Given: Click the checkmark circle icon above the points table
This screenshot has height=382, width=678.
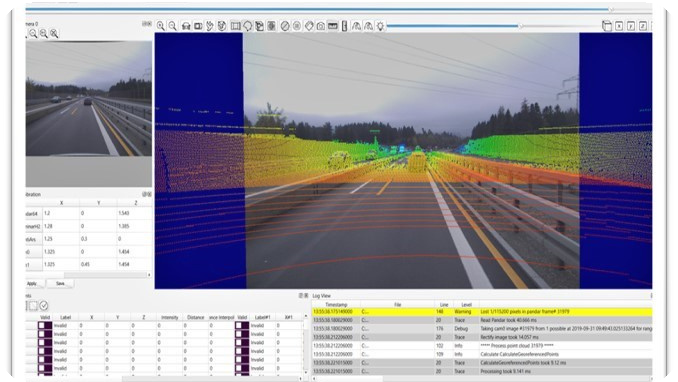Looking at the screenshot, I should (44, 305).
